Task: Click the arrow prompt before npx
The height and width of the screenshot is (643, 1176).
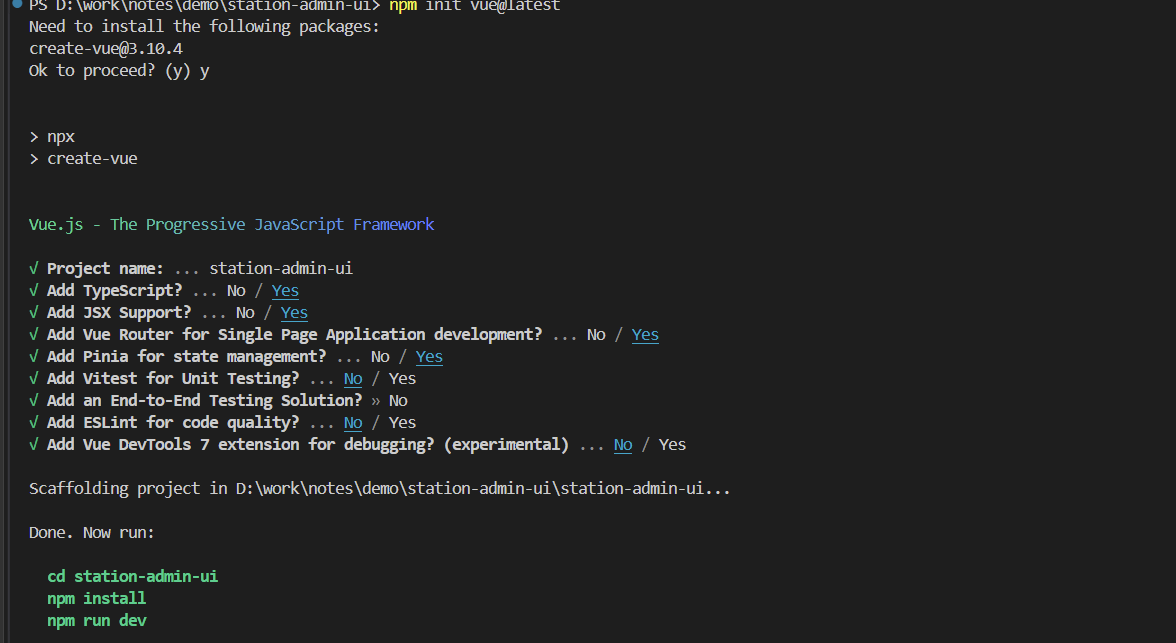Action: pos(34,137)
